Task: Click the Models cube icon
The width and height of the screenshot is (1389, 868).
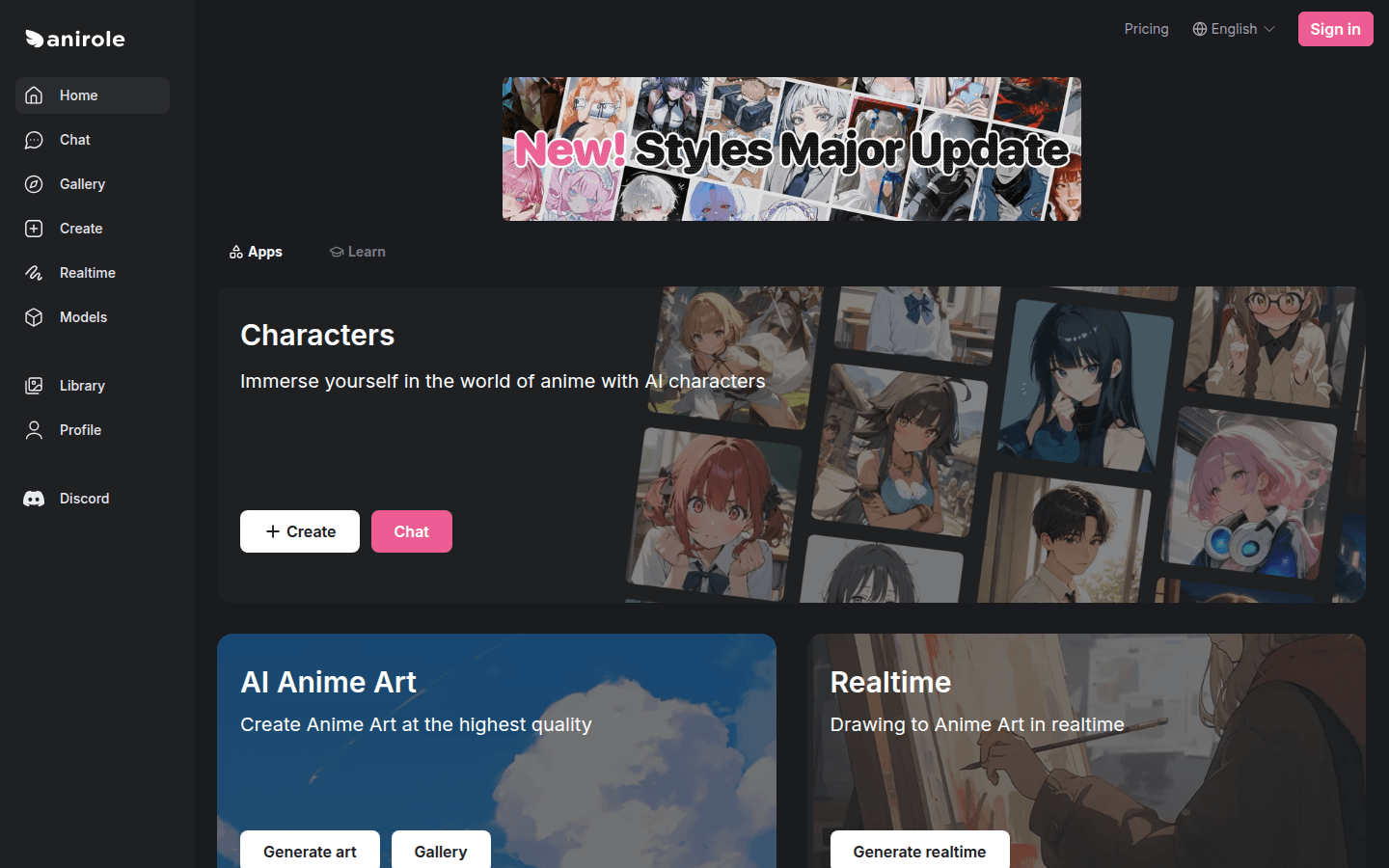Action: [x=32, y=317]
